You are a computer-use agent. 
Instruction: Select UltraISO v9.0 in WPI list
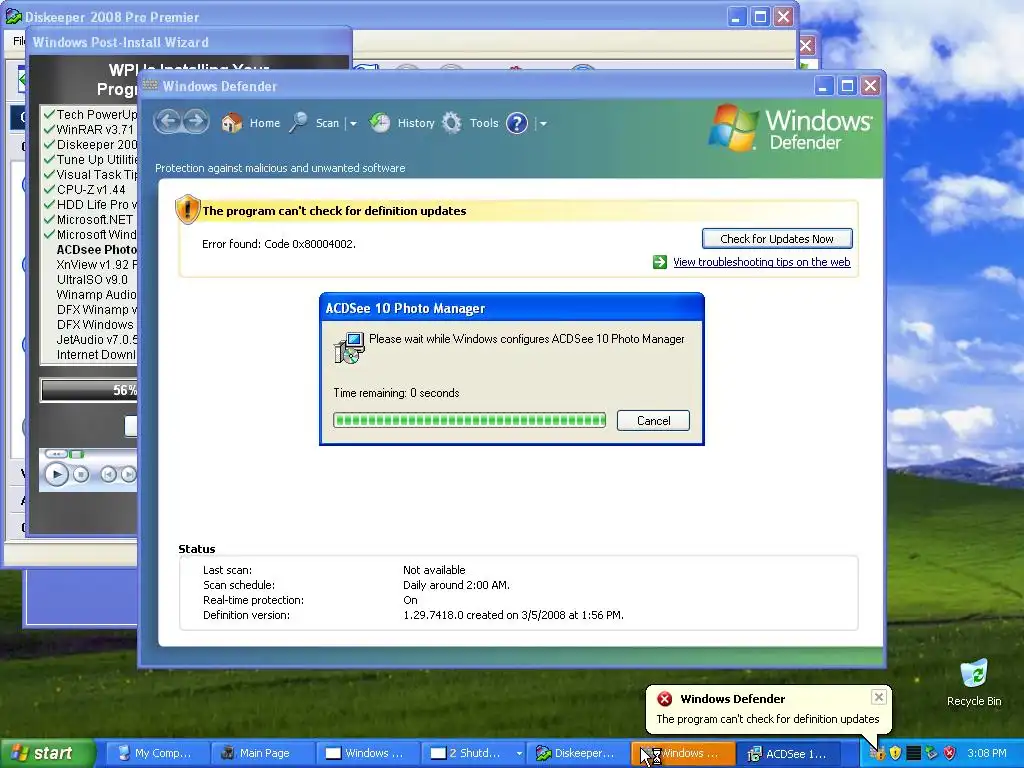(92, 280)
